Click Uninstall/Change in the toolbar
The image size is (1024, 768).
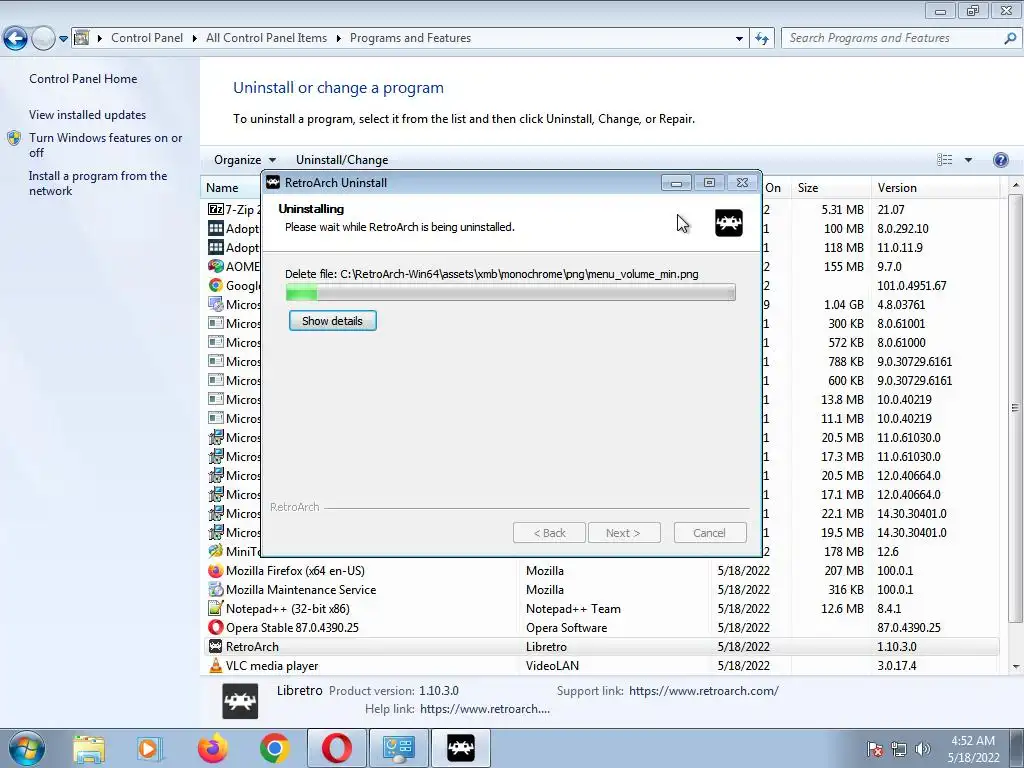342,160
